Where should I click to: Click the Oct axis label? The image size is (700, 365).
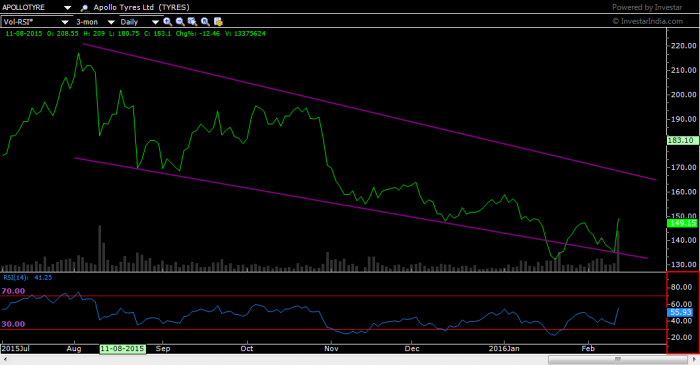click(247, 348)
